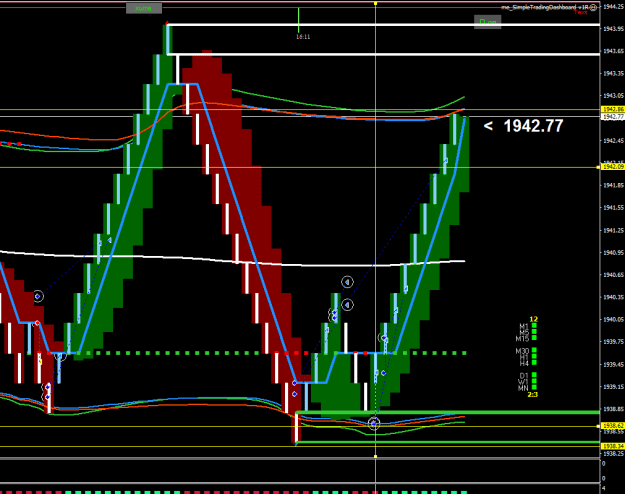Image resolution: width=625 pixels, height=494 pixels.
Task: Click the 16:11 time marker label
Action: (x=303, y=37)
